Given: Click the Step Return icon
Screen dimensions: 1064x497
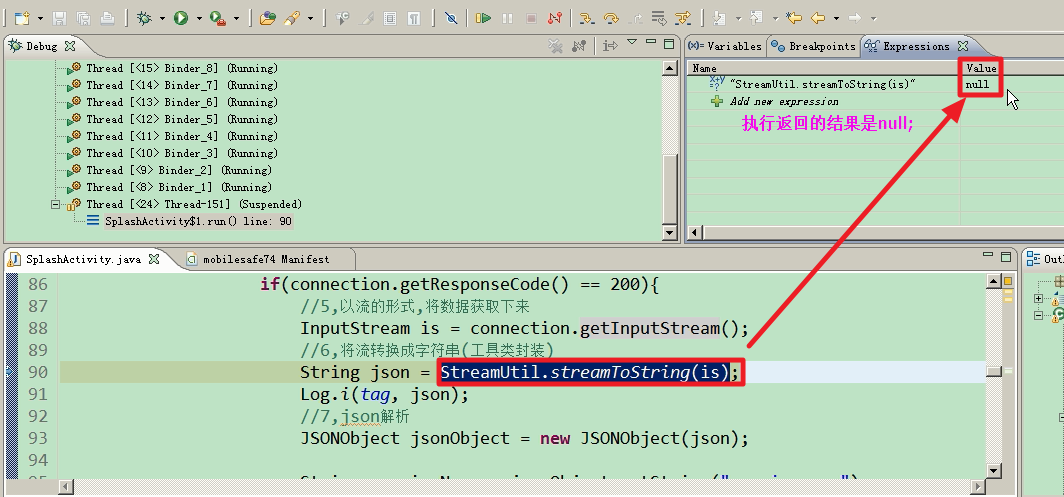Looking at the screenshot, I should [x=634, y=18].
